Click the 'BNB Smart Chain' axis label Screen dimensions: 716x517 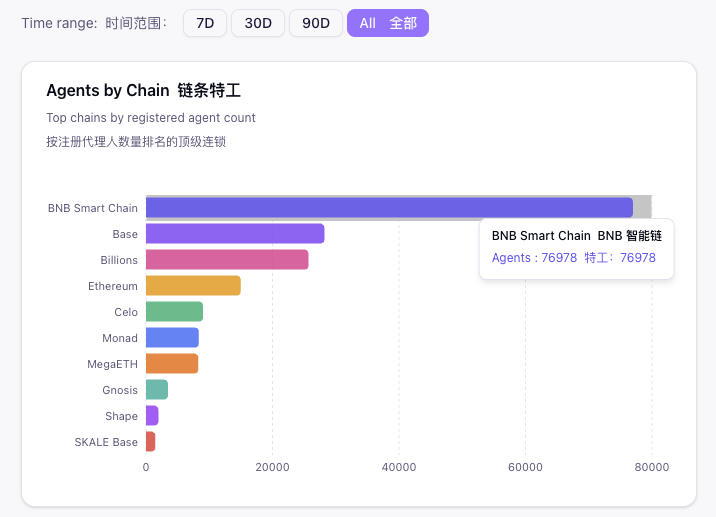[x=93, y=208]
